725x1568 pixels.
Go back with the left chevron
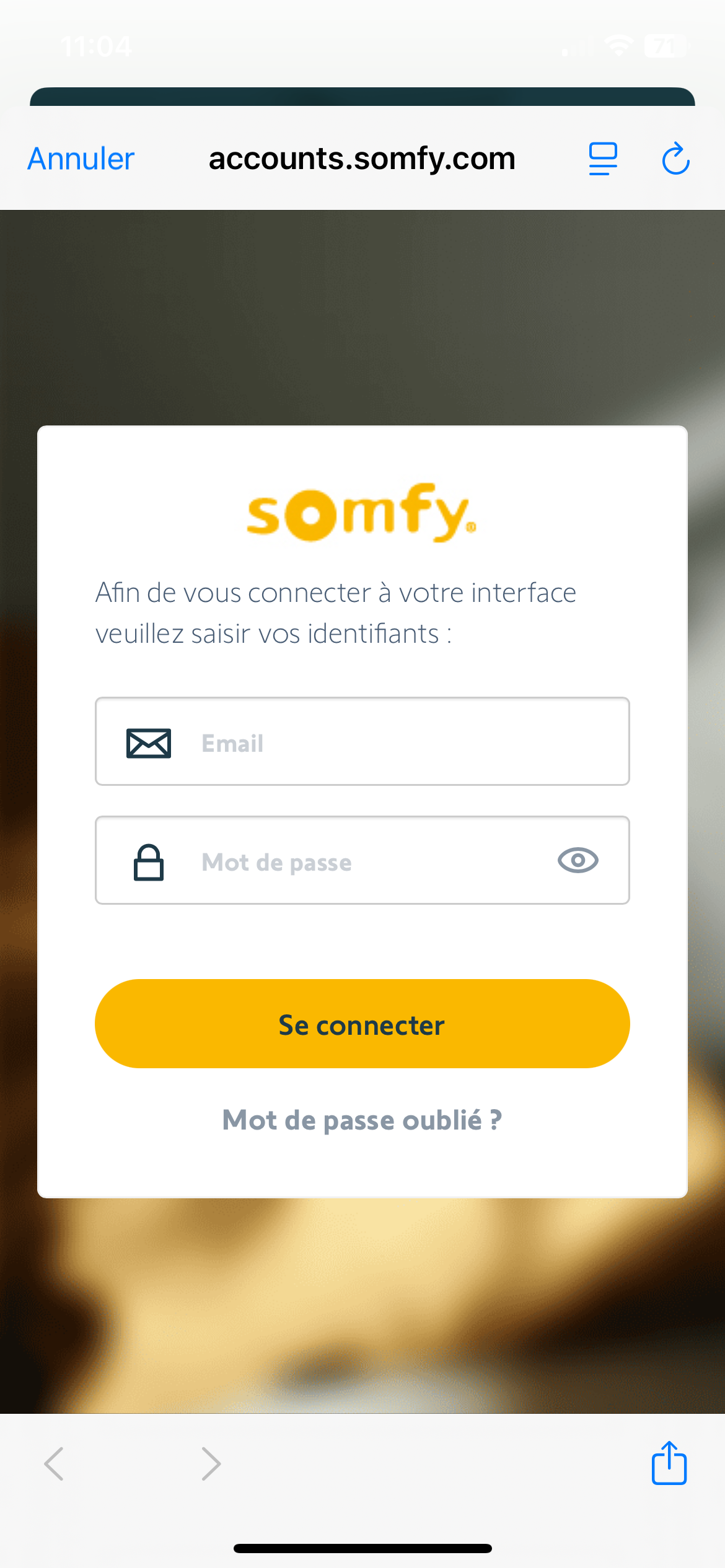click(55, 1464)
